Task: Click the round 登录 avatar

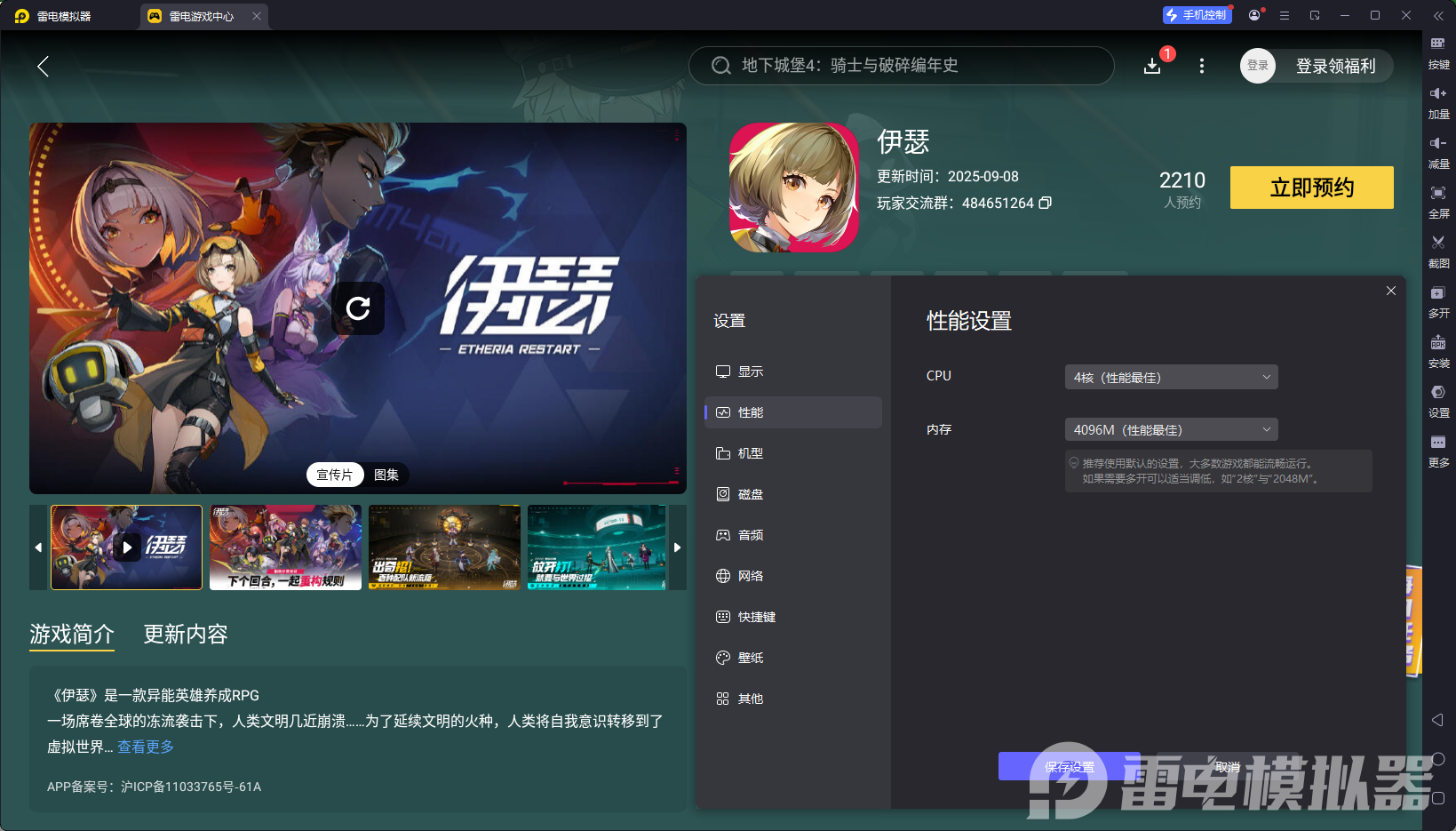Action: 1258,66
